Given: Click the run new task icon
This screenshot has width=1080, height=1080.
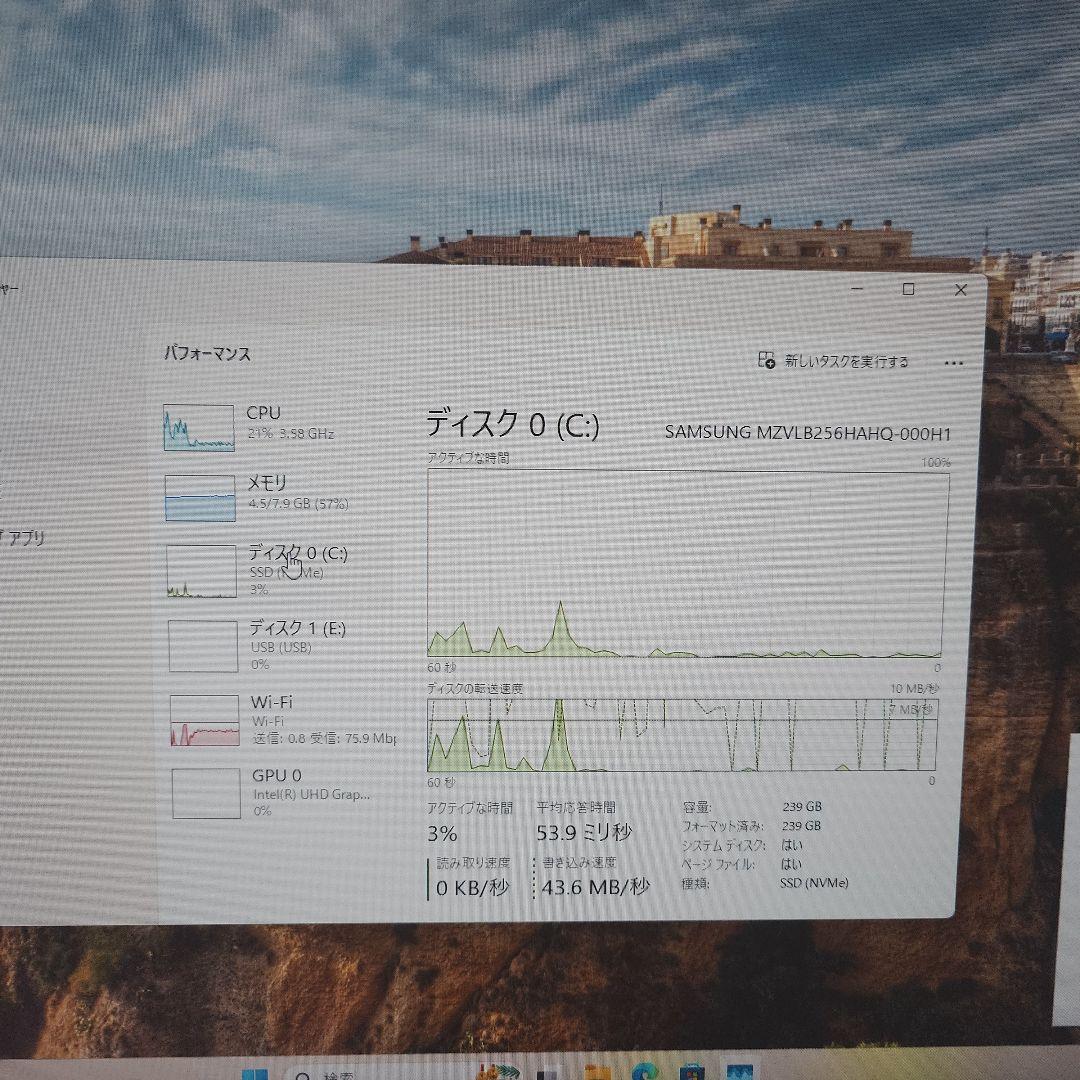Looking at the screenshot, I should tap(767, 361).
